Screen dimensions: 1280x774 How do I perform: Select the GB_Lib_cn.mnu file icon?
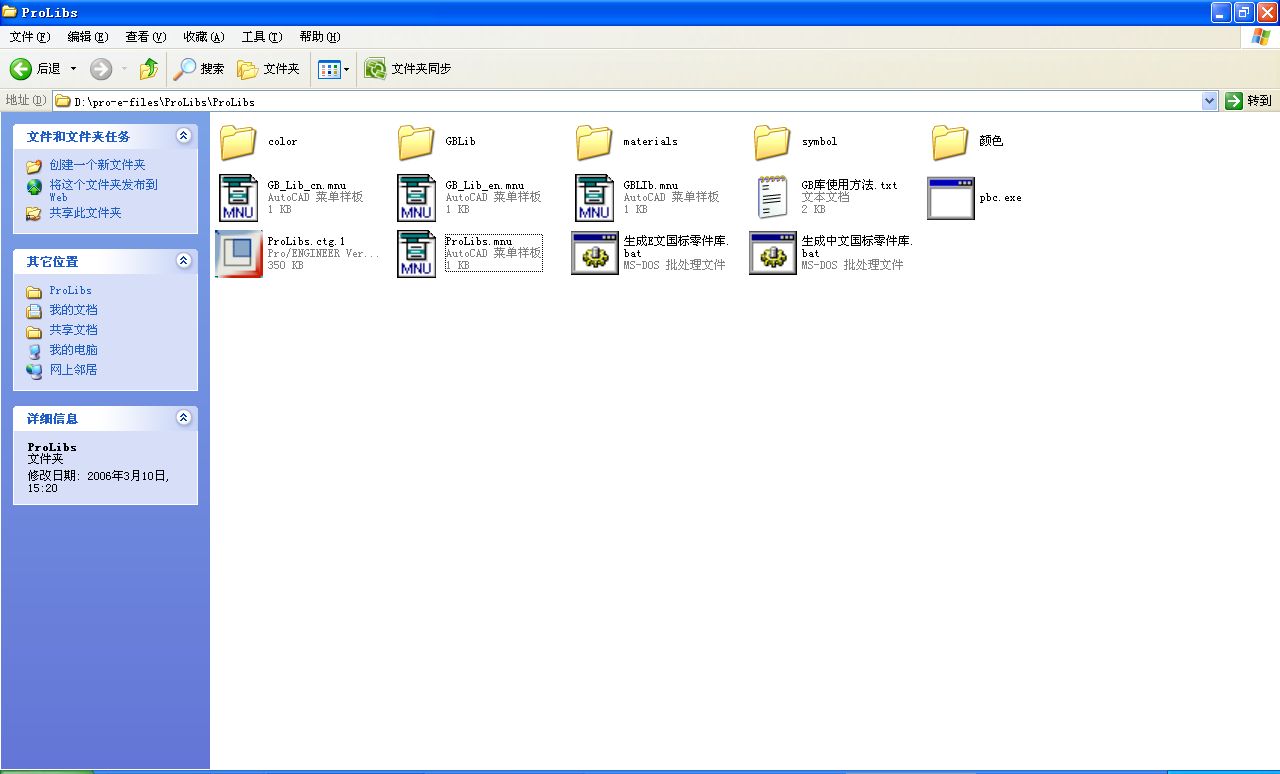pyautogui.click(x=239, y=198)
